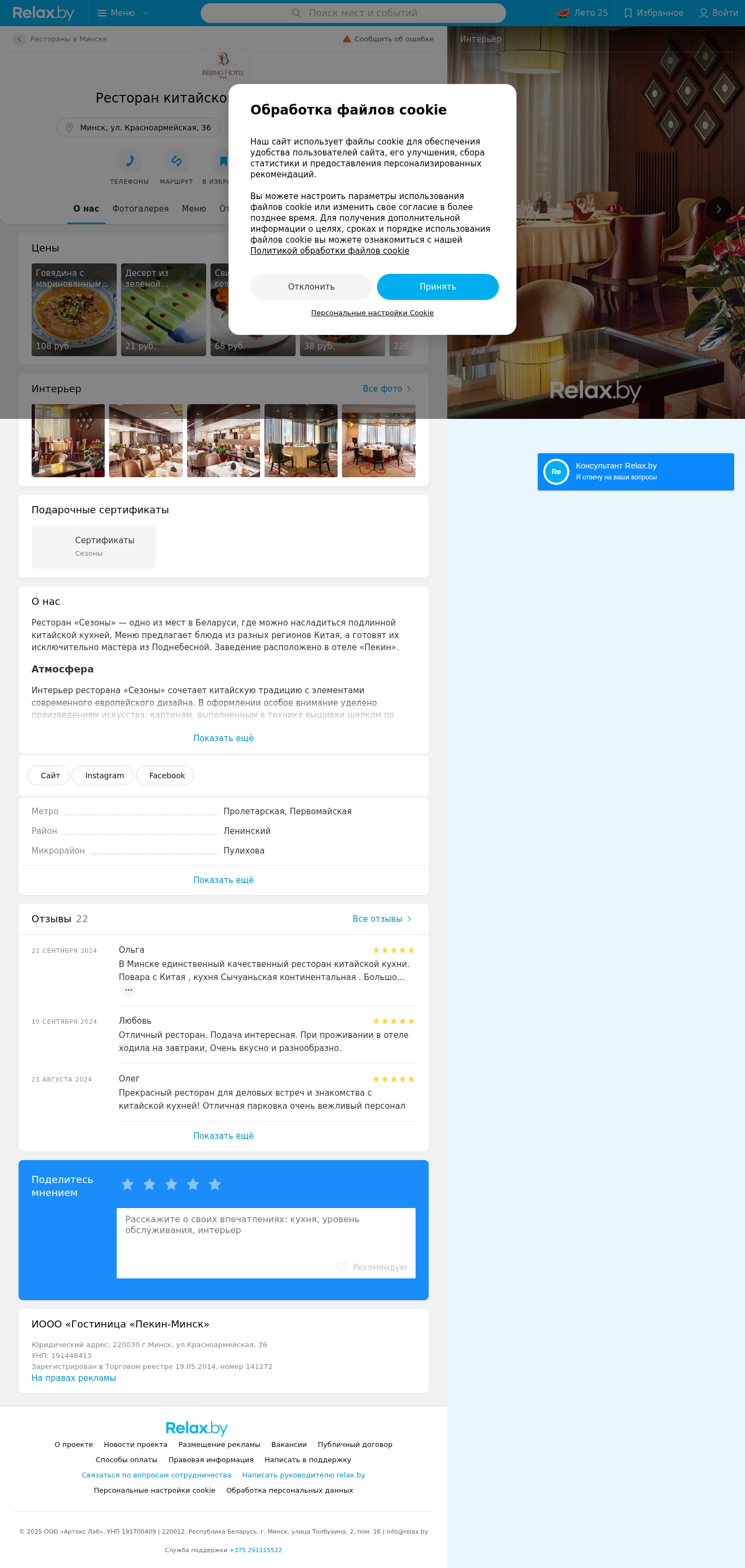Rate three stars in Поделитесь мнением
The width and height of the screenshot is (745, 1568).
(x=172, y=1184)
